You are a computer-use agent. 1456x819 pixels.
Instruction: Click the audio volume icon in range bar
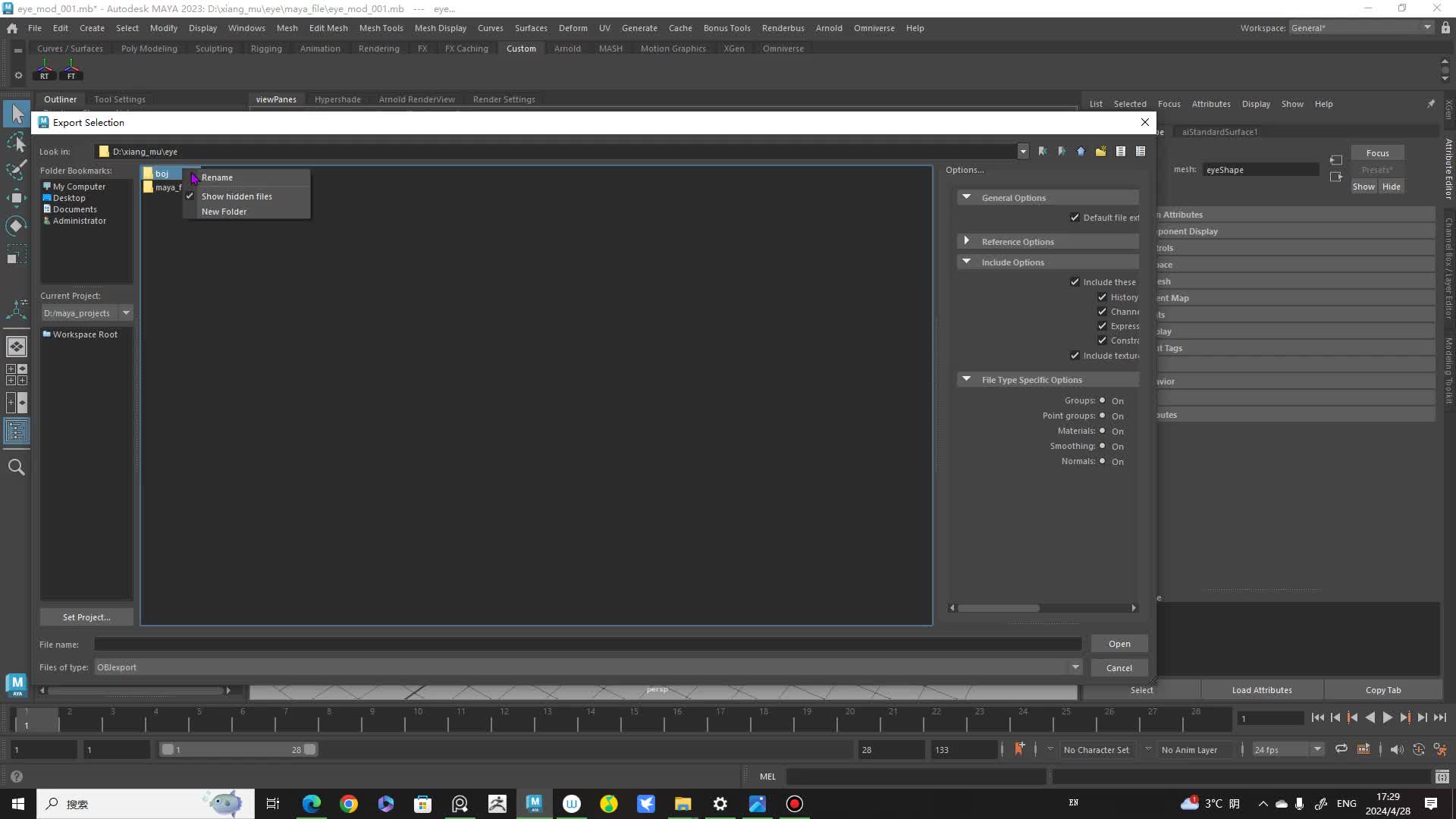[x=1397, y=749]
